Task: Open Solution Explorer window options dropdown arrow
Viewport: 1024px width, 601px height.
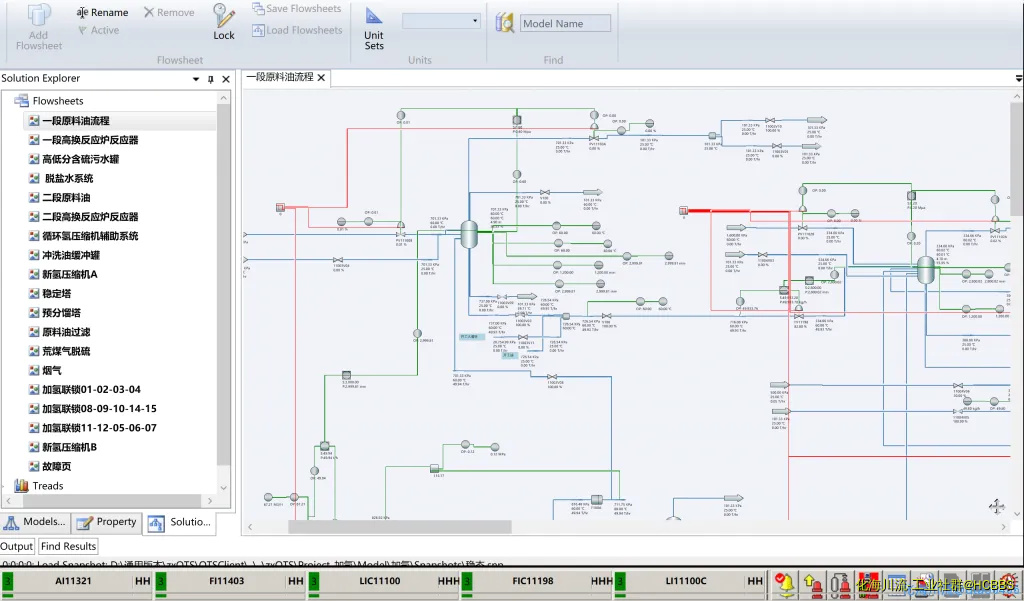Action: (196, 79)
